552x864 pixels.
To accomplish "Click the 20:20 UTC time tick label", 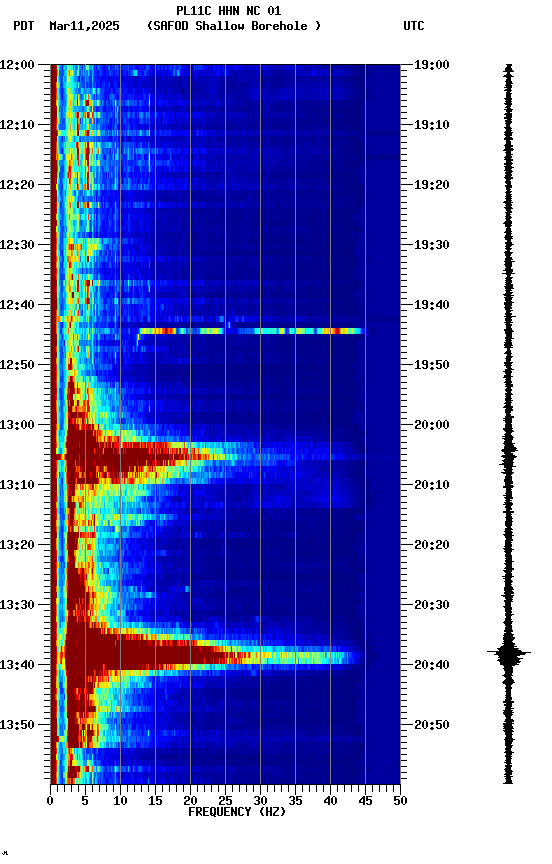I will 432,545.
